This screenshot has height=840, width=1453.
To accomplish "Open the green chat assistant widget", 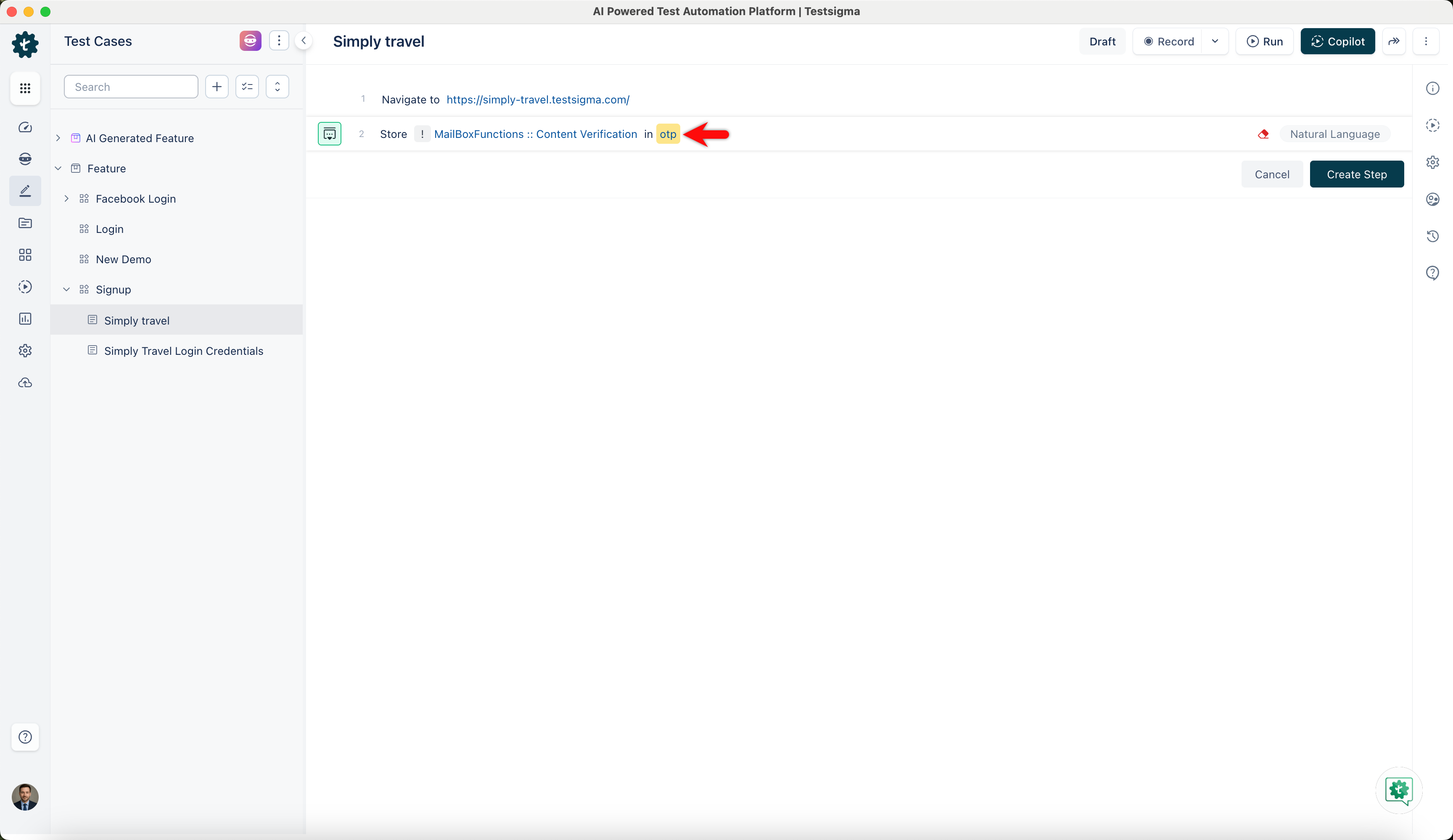I will pyautogui.click(x=1399, y=790).
